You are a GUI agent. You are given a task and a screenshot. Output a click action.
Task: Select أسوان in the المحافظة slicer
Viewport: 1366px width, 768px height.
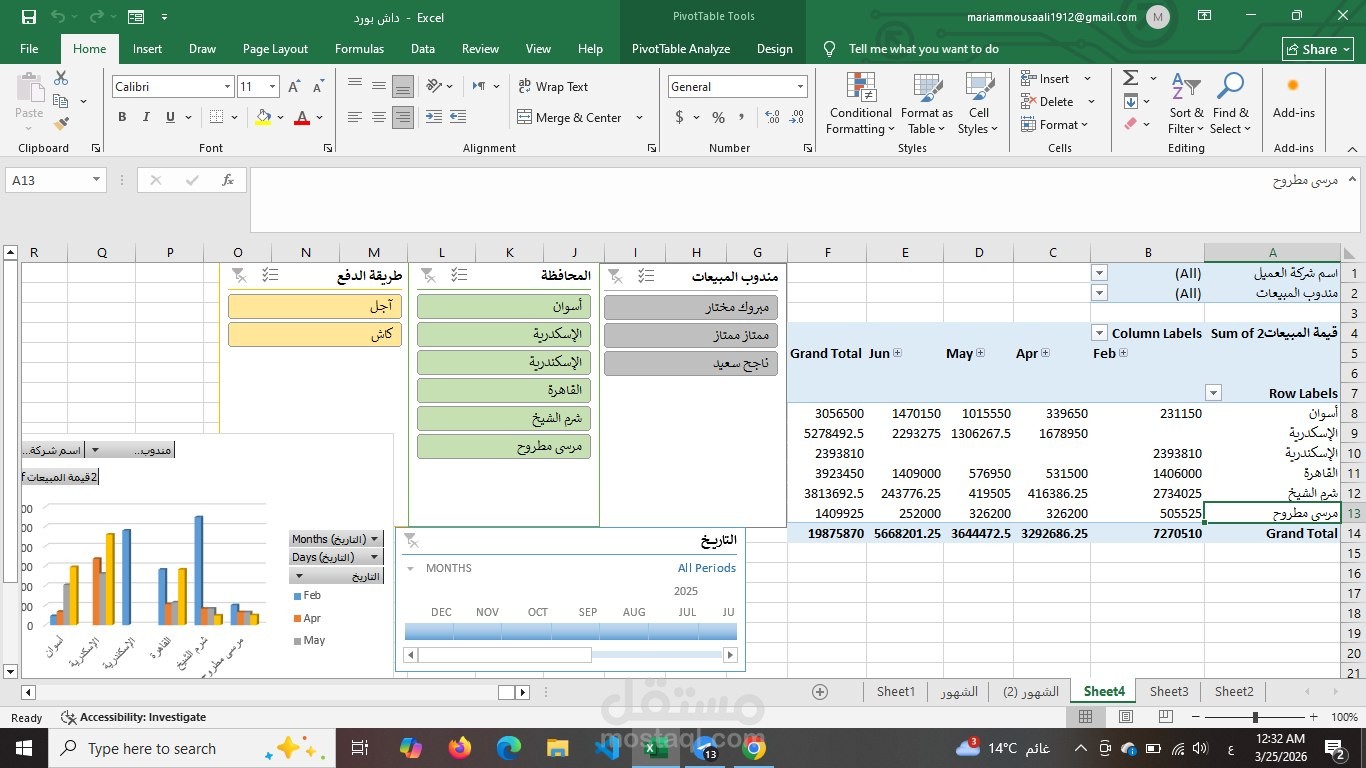[503, 306]
